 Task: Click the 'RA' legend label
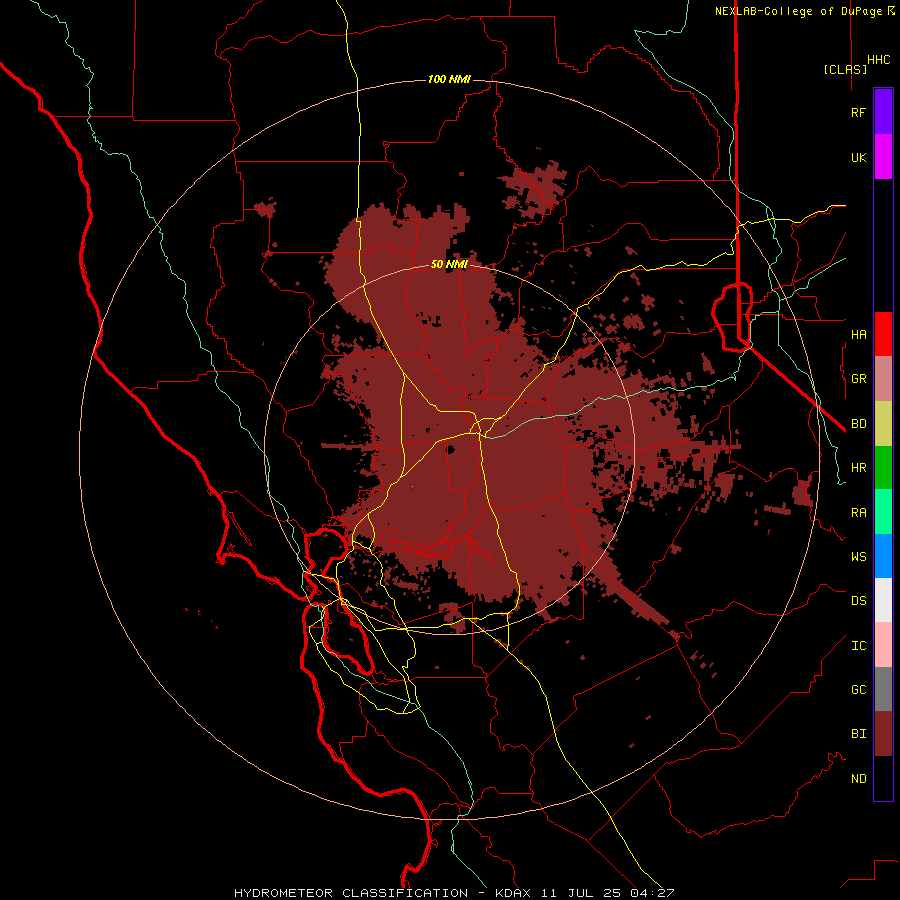coord(859,513)
